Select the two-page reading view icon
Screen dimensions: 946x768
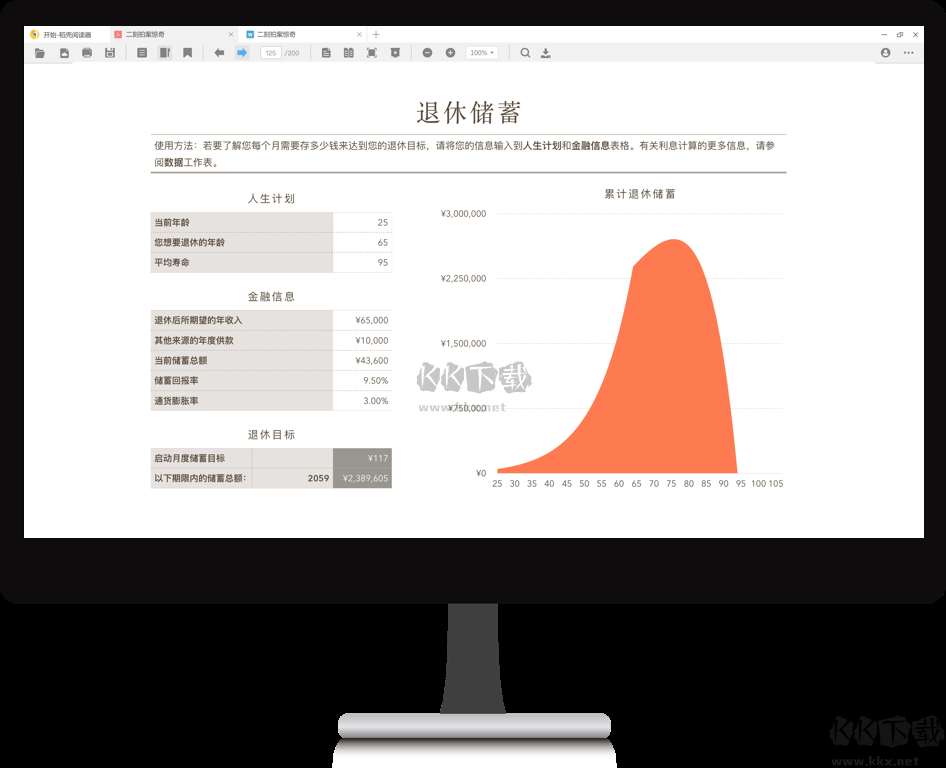pyautogui.click(x=346, y=53)
